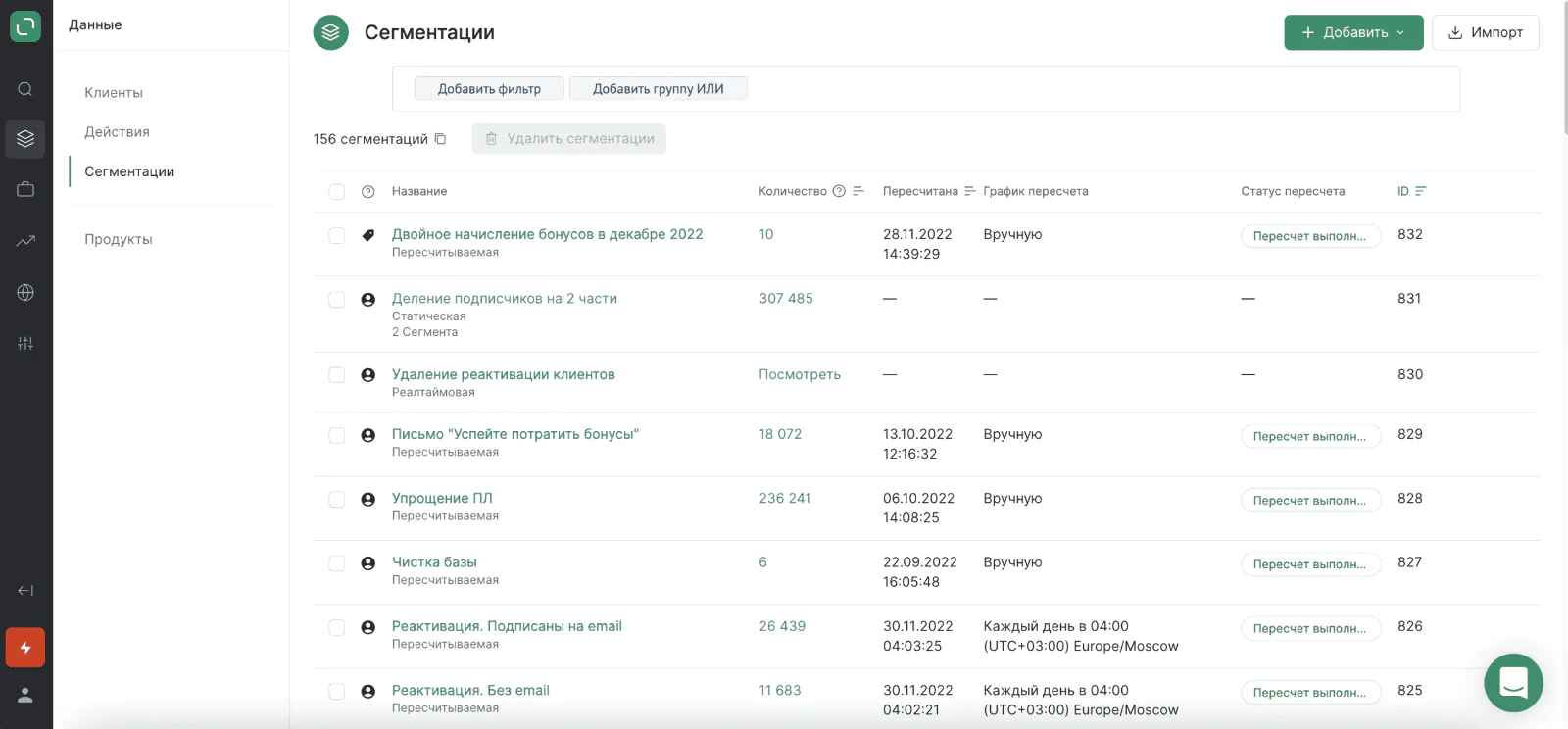Viewport: 1568px width, 729px height.
Task: Click Добавить группу ИЛИ button
Action: tap(659, 89)
